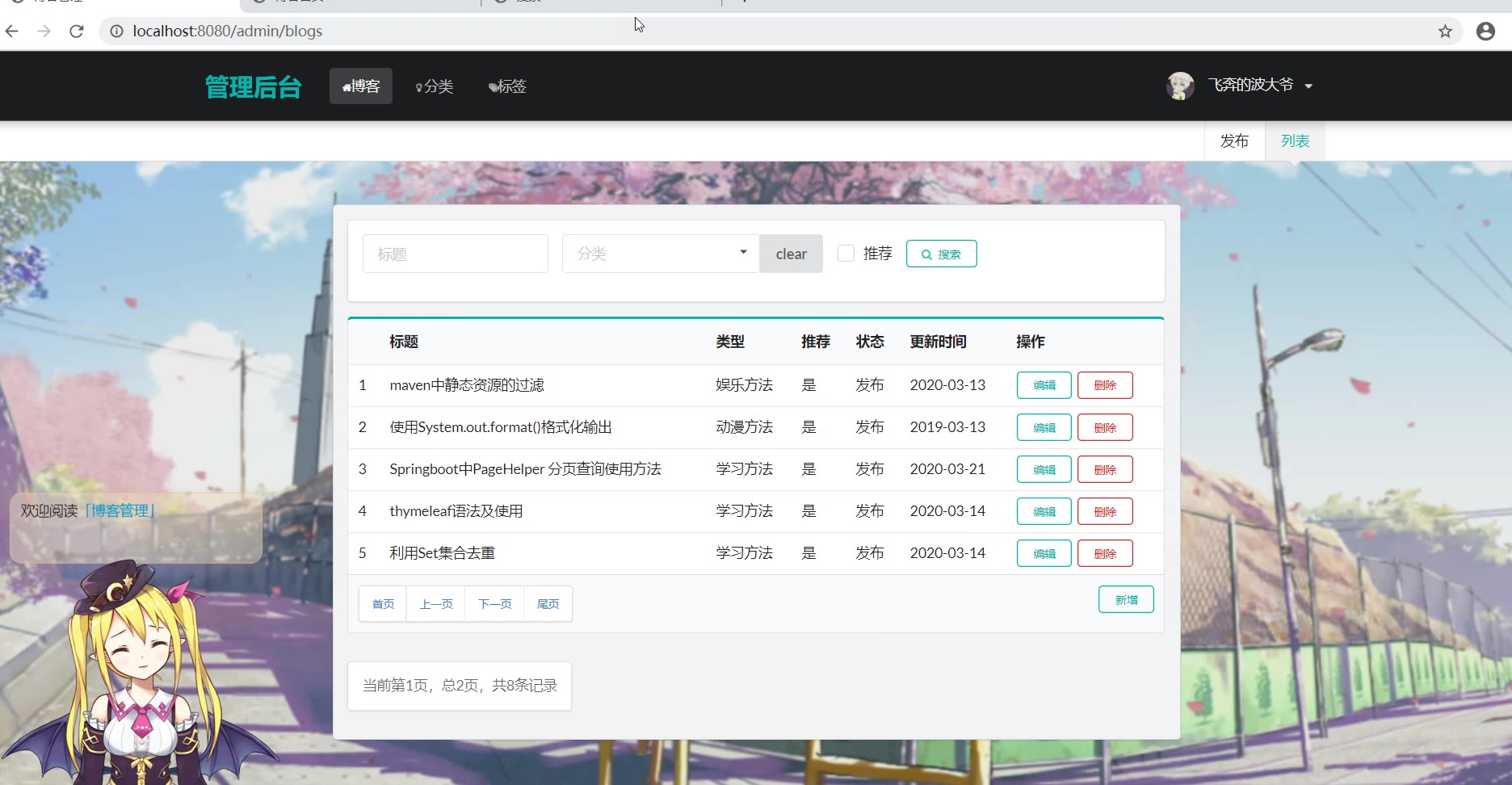Delete the maven中静态资源的过滤 blog
Image resolution: width=1512 pixels, height=785 pixels.
tap(1105, 385)
